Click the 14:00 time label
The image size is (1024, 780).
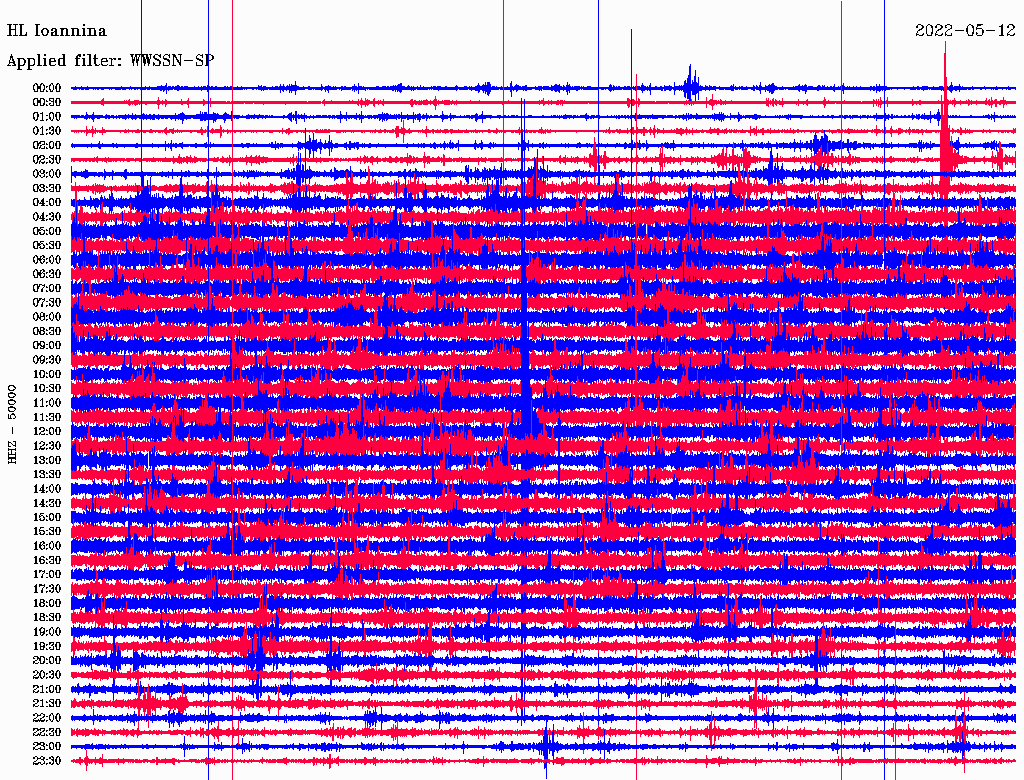tap(47, 489)
